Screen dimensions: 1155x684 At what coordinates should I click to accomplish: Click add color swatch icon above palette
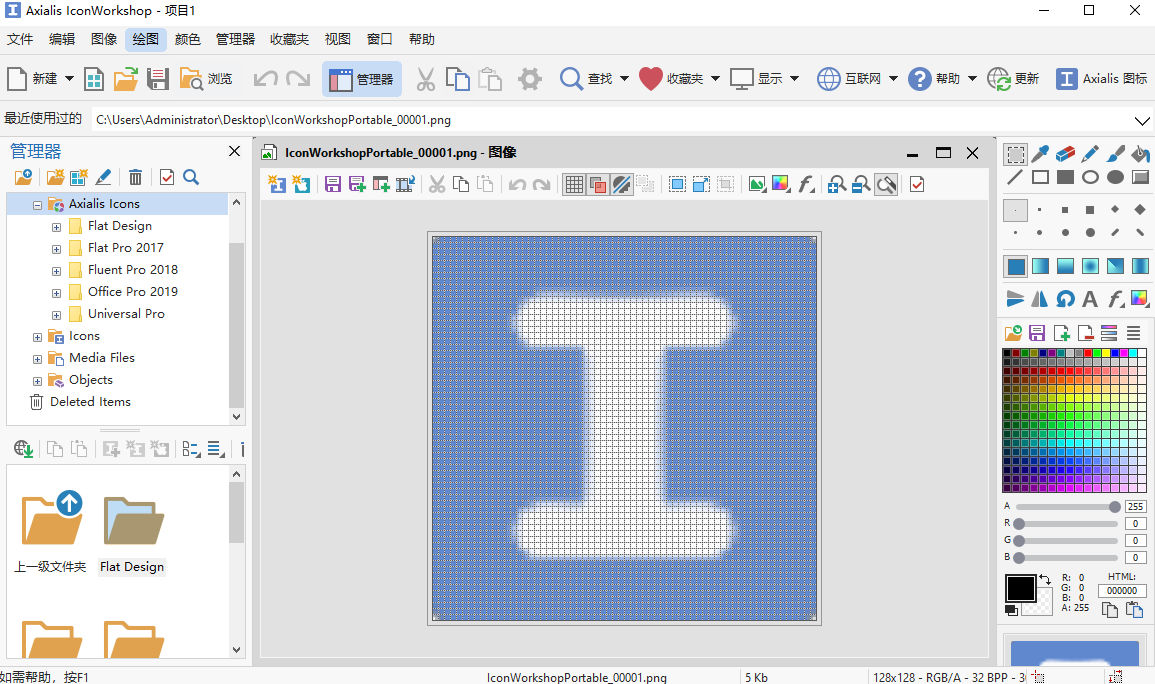pos(1061,333)
